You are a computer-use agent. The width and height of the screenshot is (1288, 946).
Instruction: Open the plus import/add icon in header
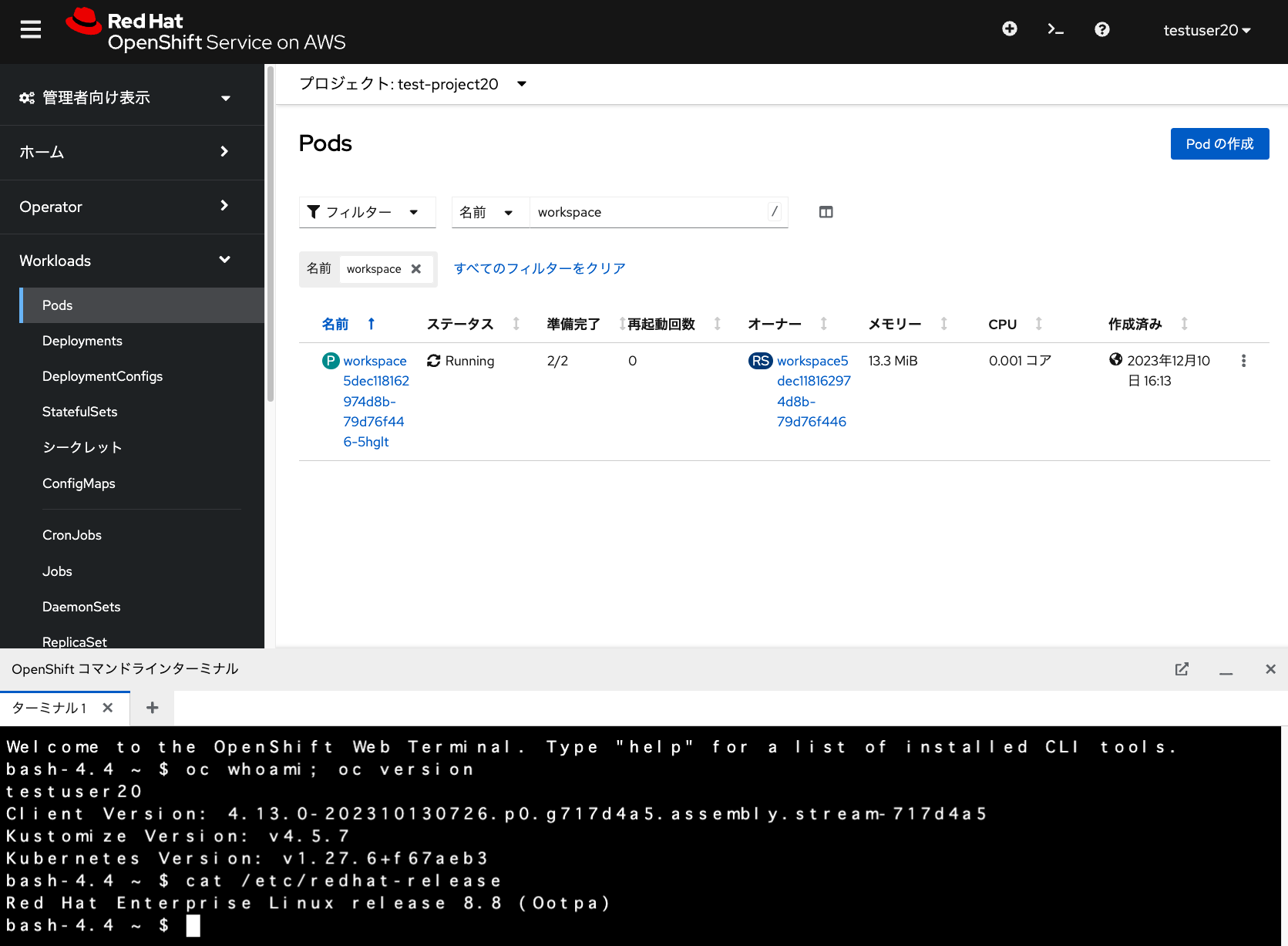coord(1010,29)
